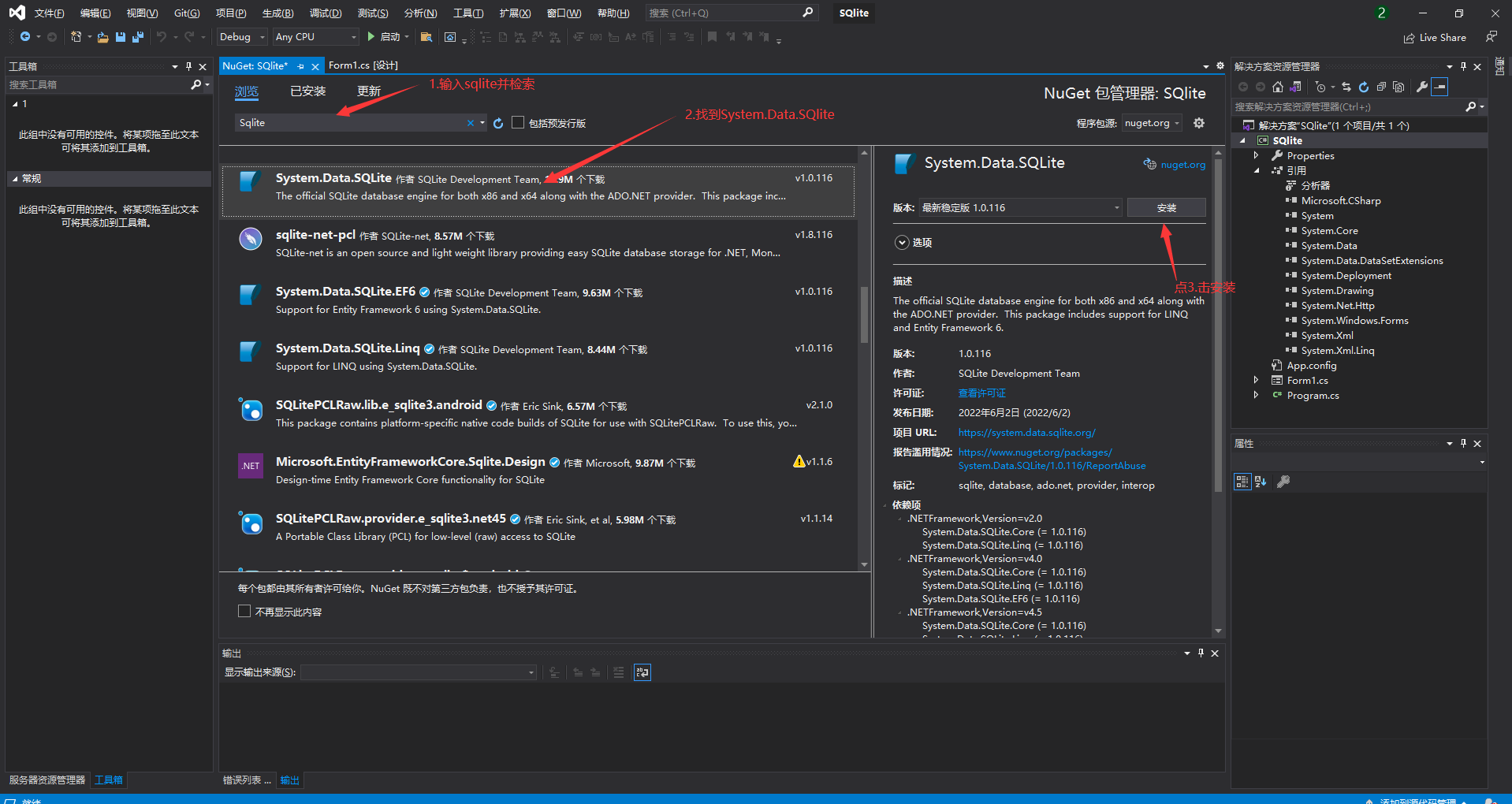Enable include prerelease checkbox
Viewport: 1512px width, 804px height.
[x=518, y=122]
